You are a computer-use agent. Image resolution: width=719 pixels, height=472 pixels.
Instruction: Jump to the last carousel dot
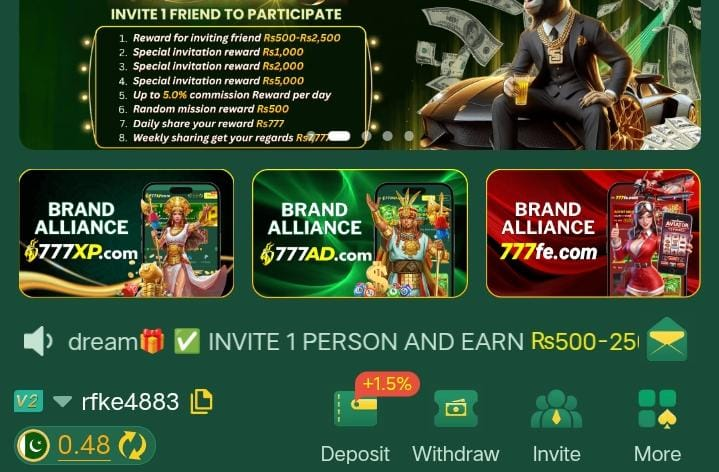coord(409,136)
